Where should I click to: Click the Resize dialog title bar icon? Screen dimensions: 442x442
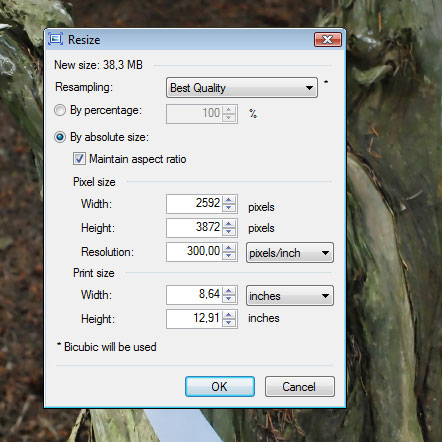coord(56,39)
